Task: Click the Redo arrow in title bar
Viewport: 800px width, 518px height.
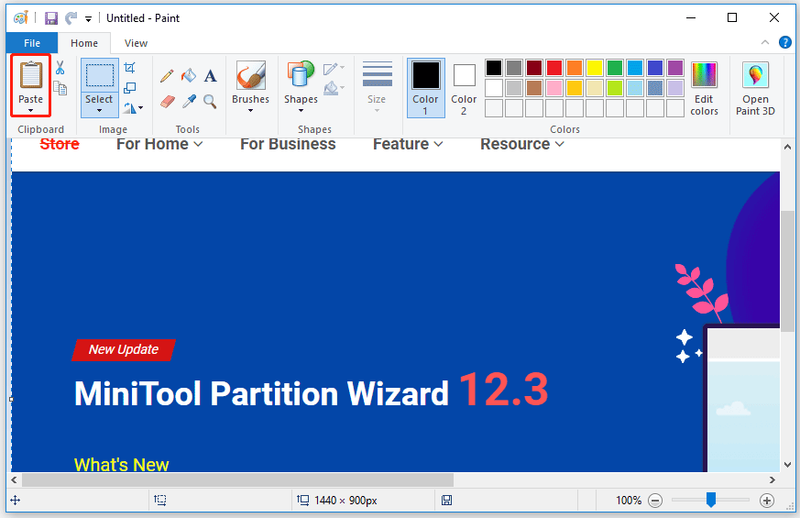Action: point(71,18)
